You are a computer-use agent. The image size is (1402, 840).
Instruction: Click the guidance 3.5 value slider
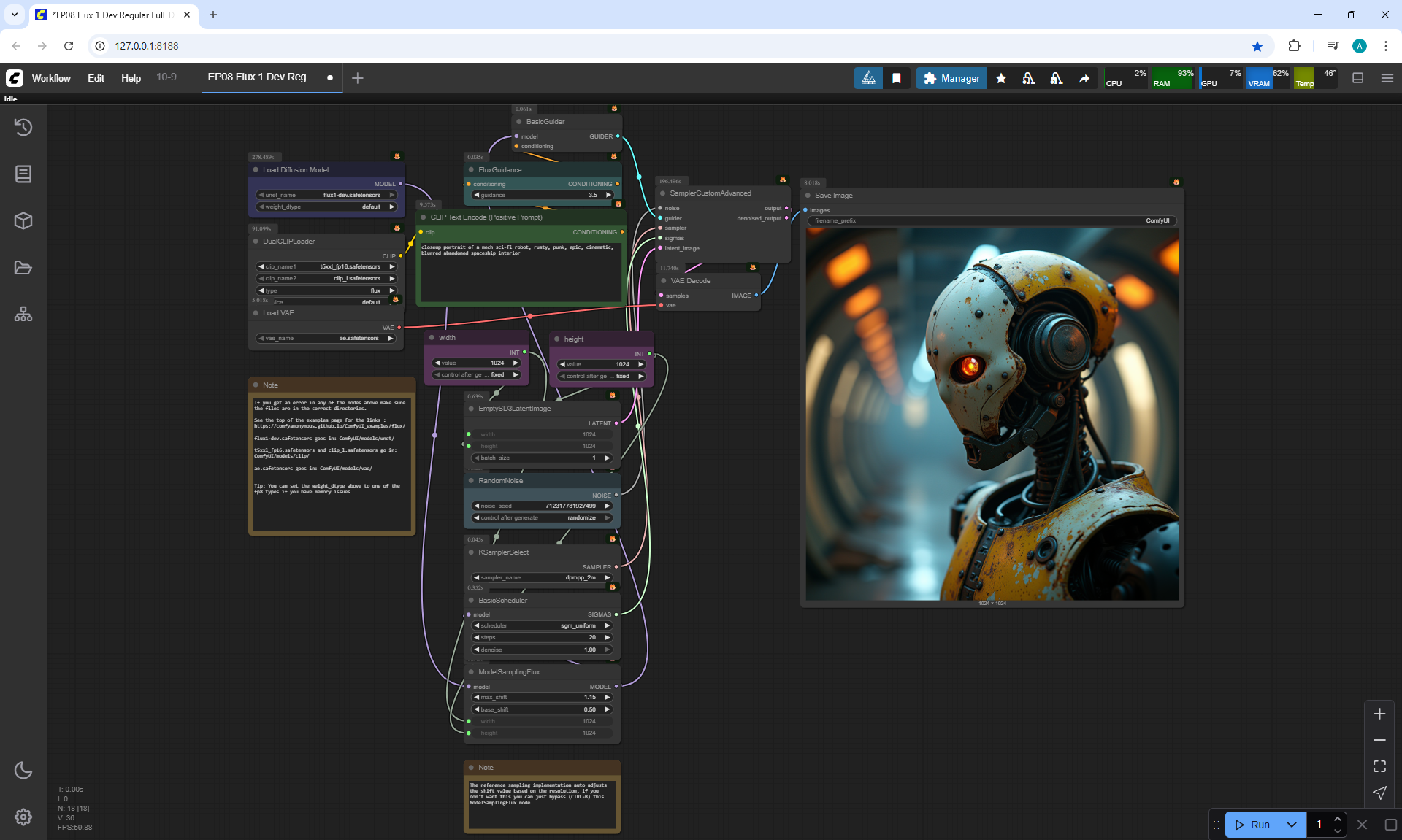(x=543, y=195)
